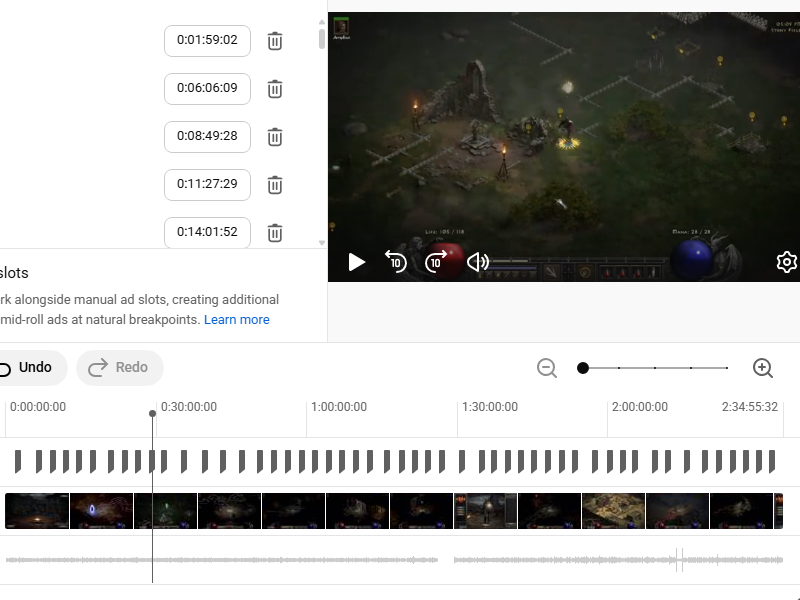
Task: Click the ad slots list scrollbar
Action: pos(321,39)
